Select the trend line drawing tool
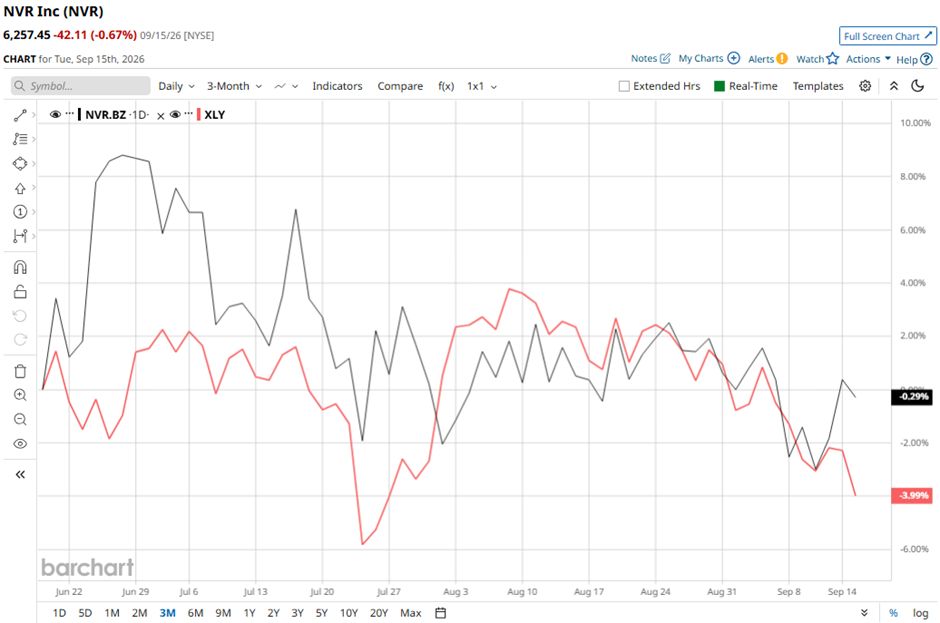 click(x=20, y=115)
